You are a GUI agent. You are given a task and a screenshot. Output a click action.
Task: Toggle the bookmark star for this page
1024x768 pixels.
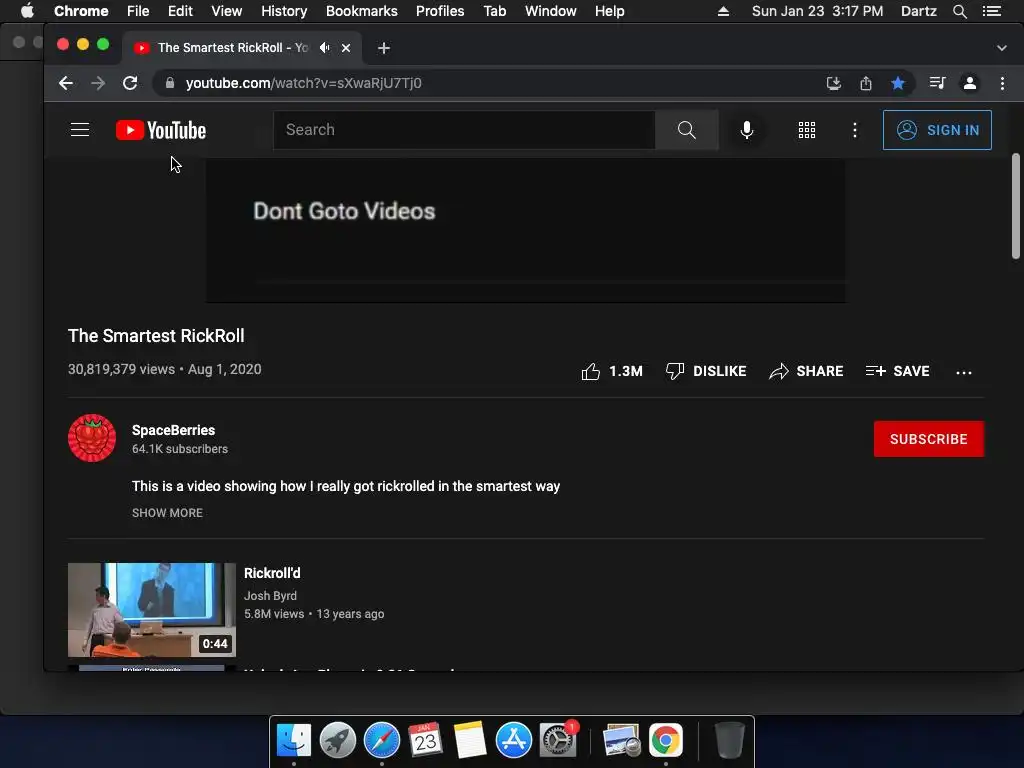point(898,83)
